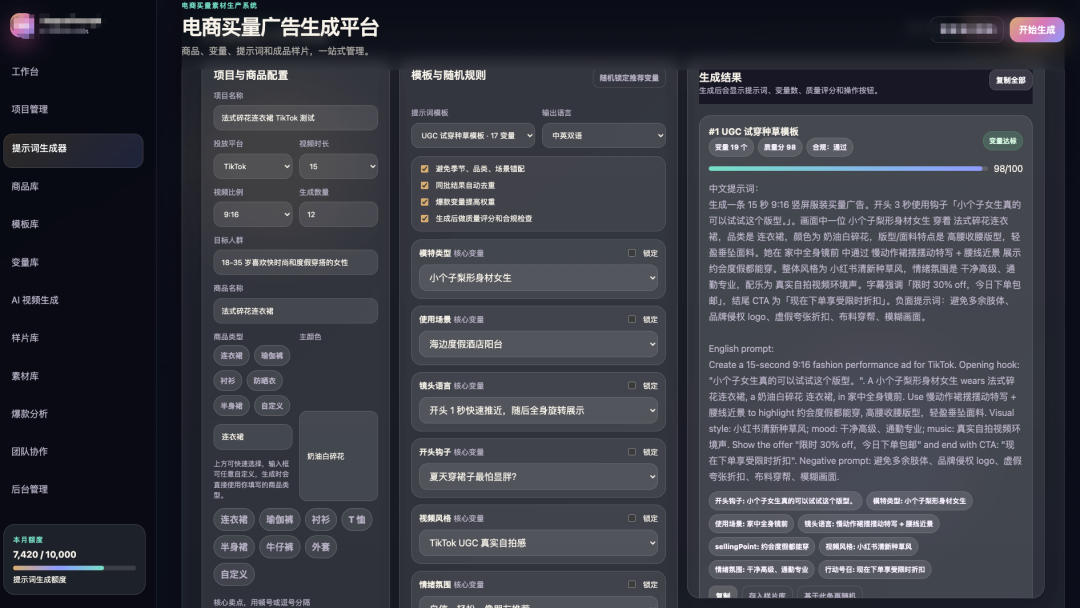This screenshot has height=608, width=1080.
Task: Toggle 避免季节、品类、场景错配 checkbox
Action: (x=424, y=169)
